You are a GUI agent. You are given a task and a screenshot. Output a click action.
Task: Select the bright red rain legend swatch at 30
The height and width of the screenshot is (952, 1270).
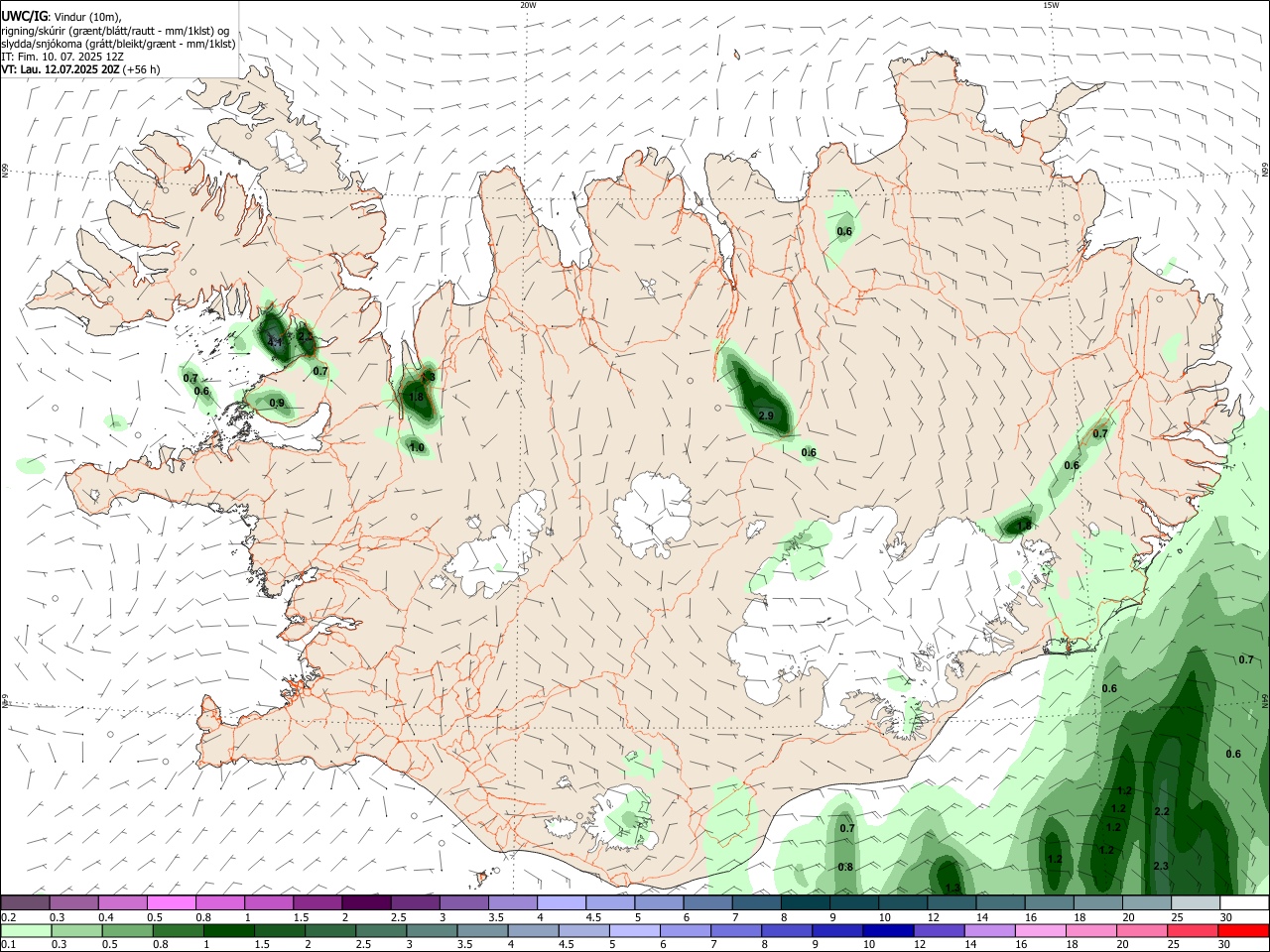pyautogui.click(x=1243, y=930)
